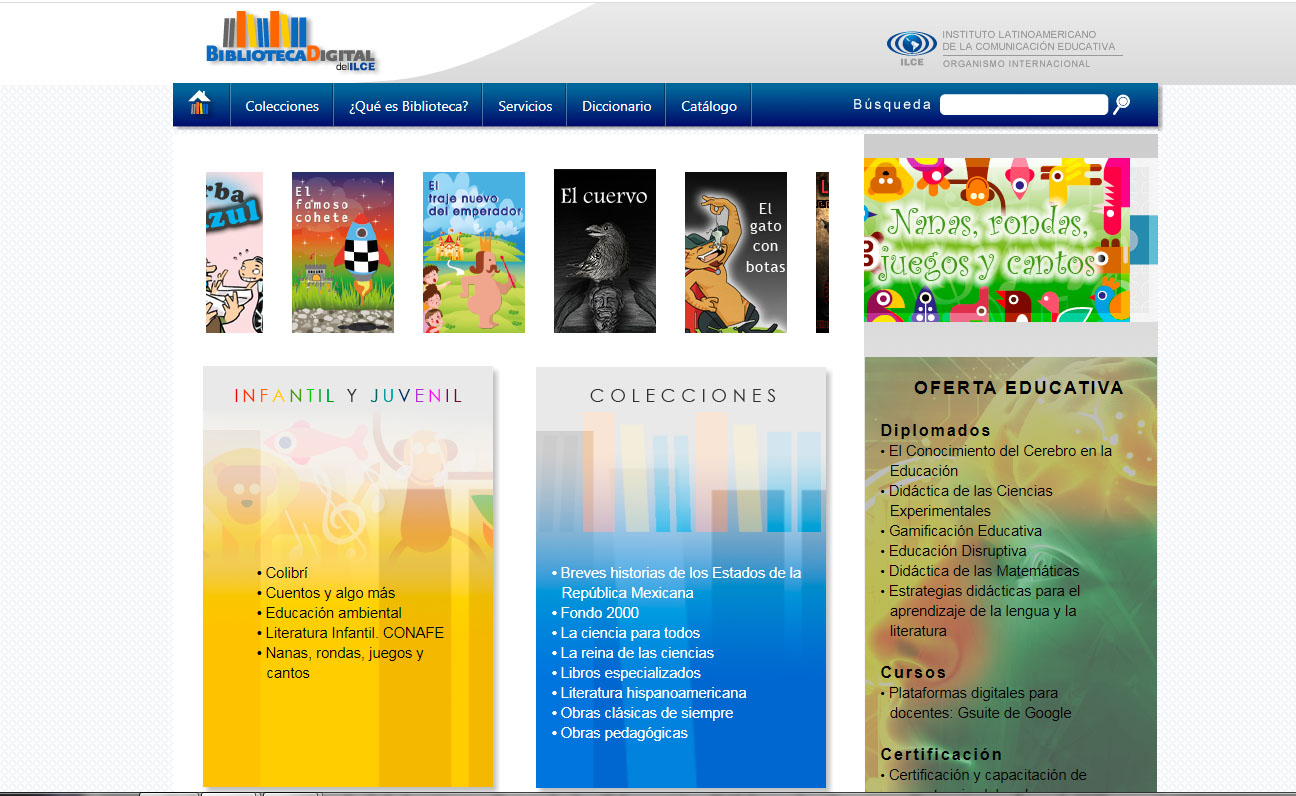The height and width of the screenshot is (796, 1296).
Task: Go to the Servicios menu item
Action: click(x=525, y=106)
